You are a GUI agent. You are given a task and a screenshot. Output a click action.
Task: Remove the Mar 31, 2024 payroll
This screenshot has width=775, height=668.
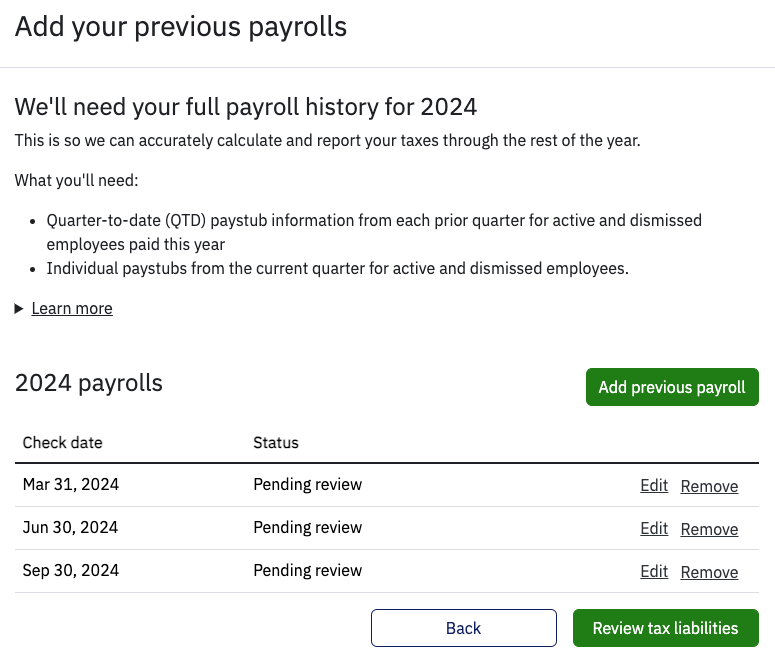709,487
